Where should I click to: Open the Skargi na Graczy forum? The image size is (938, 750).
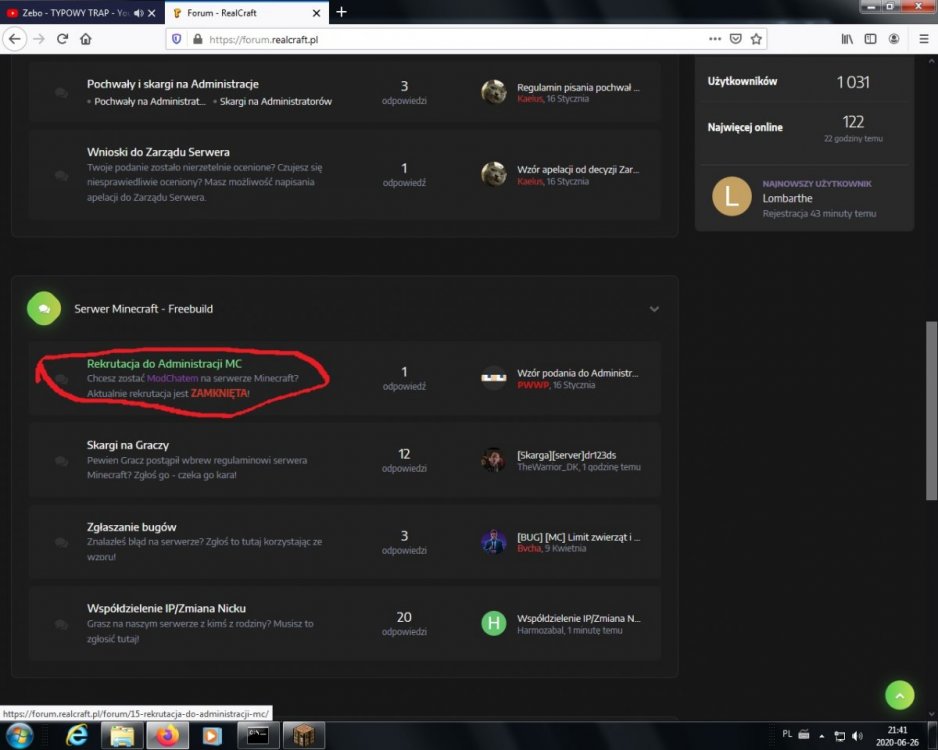tap(127, 445)
